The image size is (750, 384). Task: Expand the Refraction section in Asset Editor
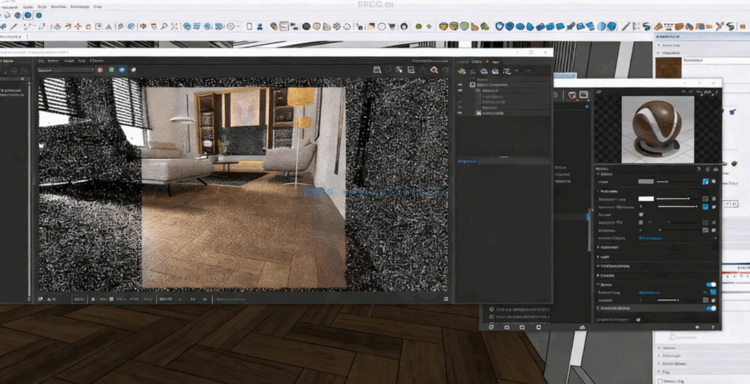click(x=598, y=247)
